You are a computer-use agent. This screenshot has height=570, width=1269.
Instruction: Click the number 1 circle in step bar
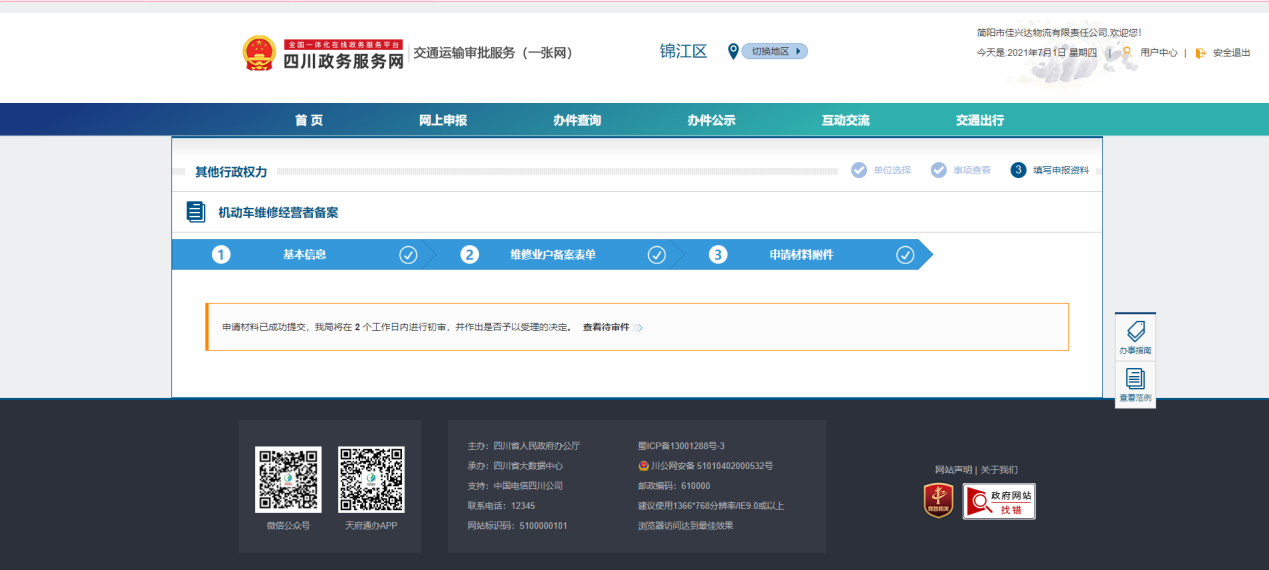221,255
